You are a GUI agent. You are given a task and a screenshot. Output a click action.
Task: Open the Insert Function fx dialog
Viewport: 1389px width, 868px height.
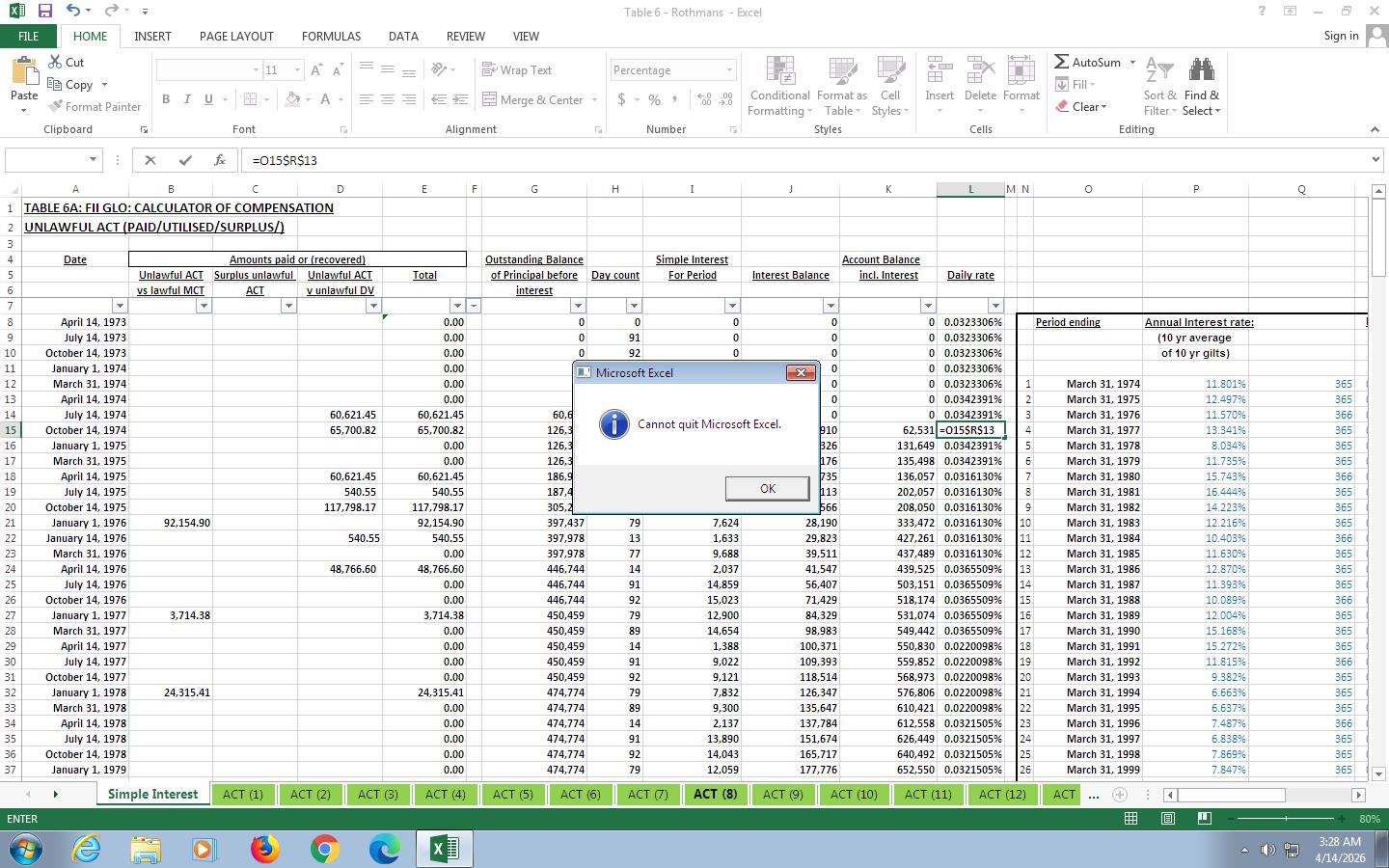point(220,160)
